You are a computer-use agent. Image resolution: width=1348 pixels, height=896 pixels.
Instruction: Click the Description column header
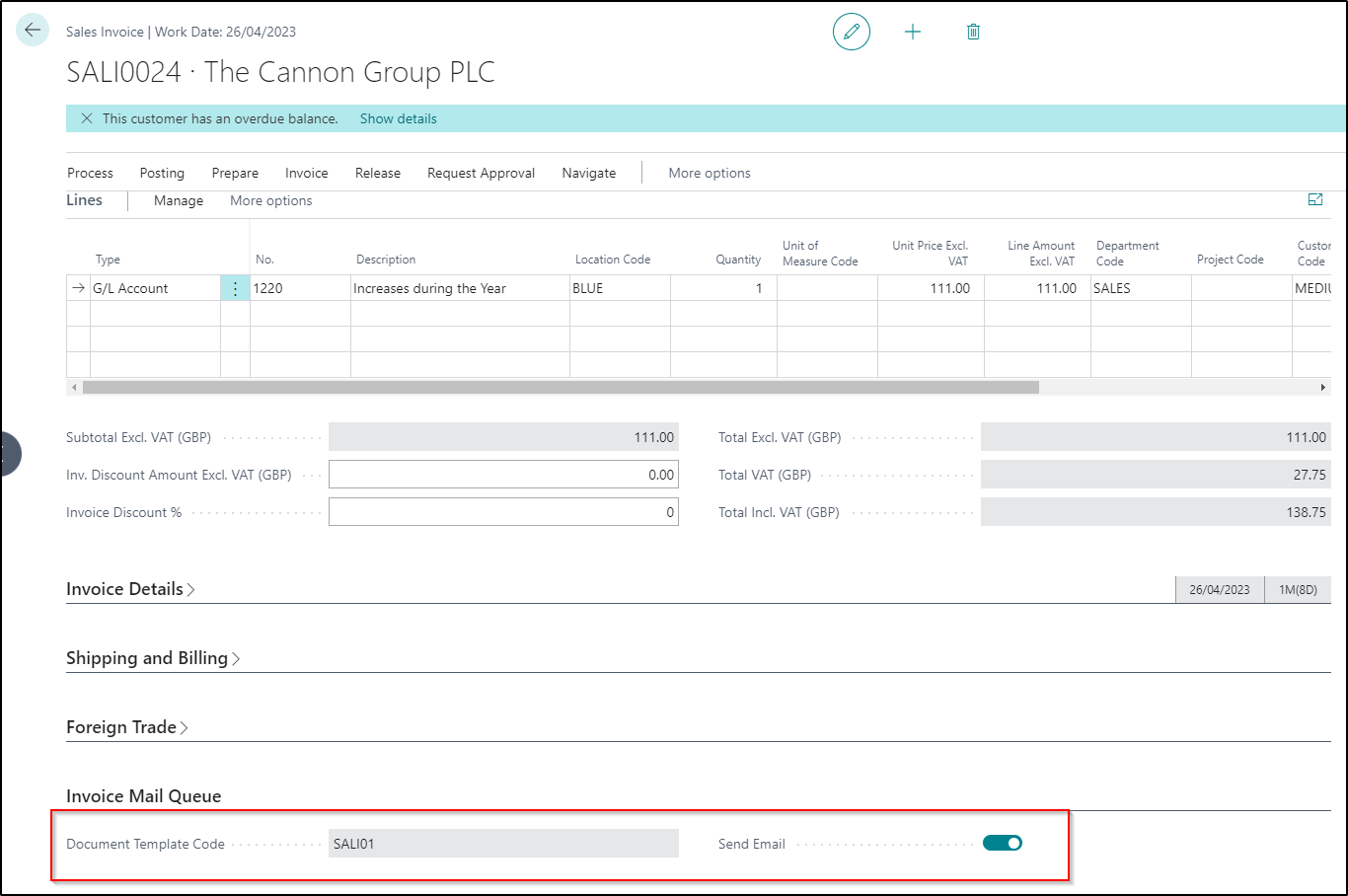(x=386, y=260)
